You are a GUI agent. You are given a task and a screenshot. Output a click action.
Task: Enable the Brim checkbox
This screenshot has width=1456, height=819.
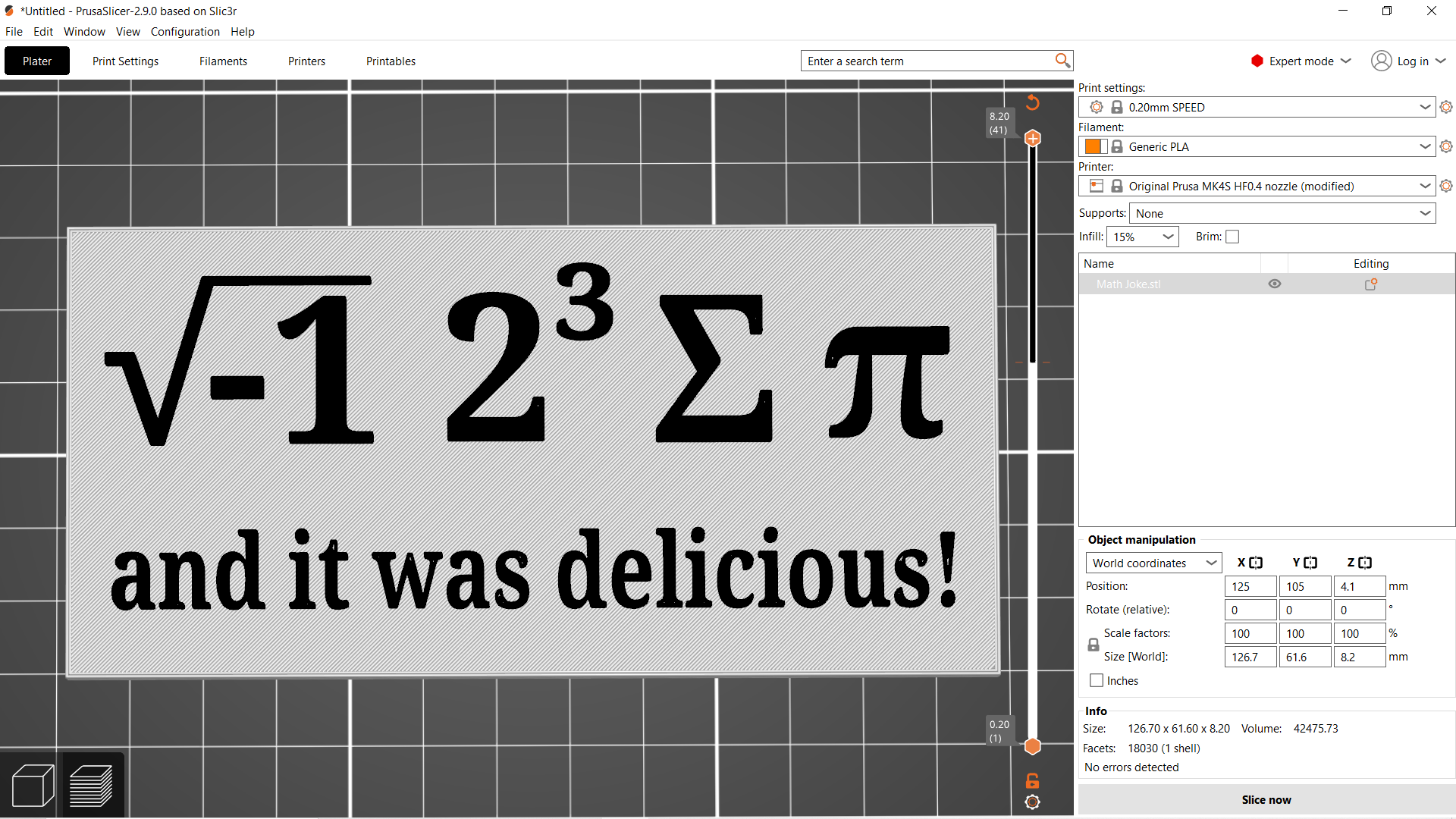1232,237
